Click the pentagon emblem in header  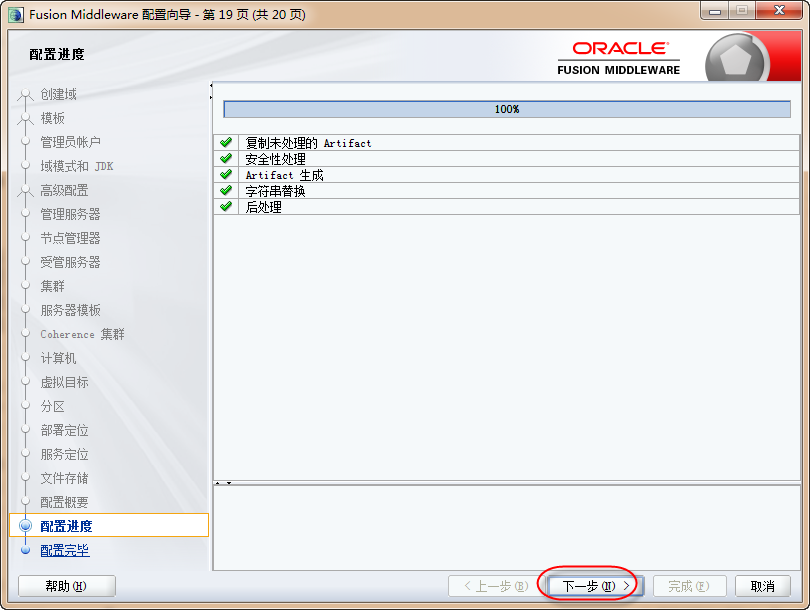[735, 59]
